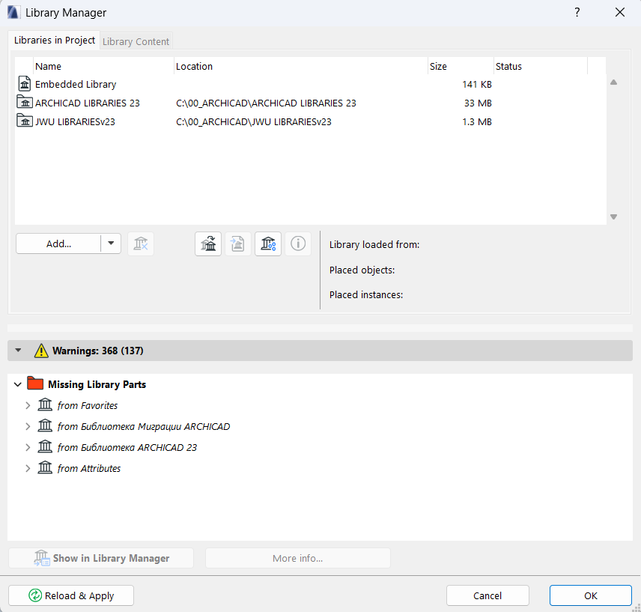Switch to Library Content tab
641x612 pixels.
[x=136, y=41]
